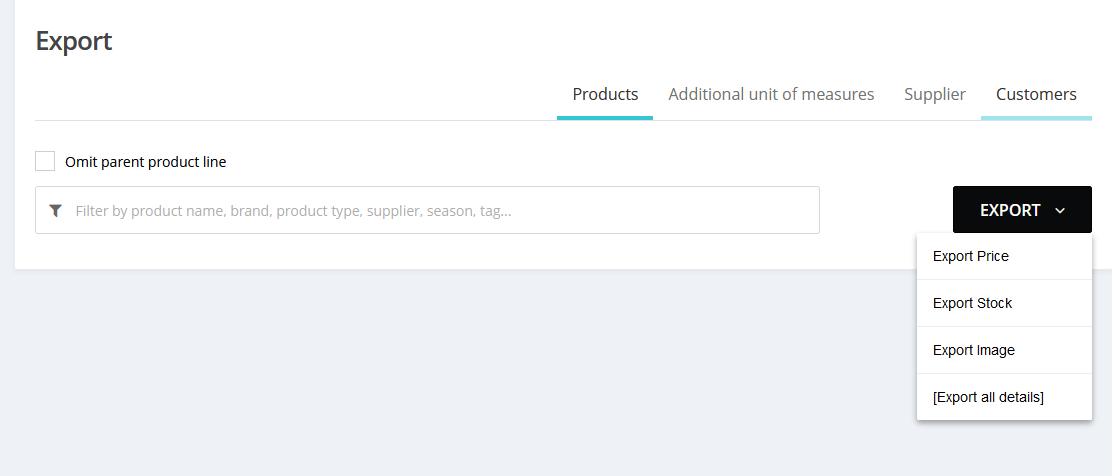Viewport: 1112px width, 476px height.
Task: Click the Export page heading
Action: pyautogui.click(x=74, y=40)
